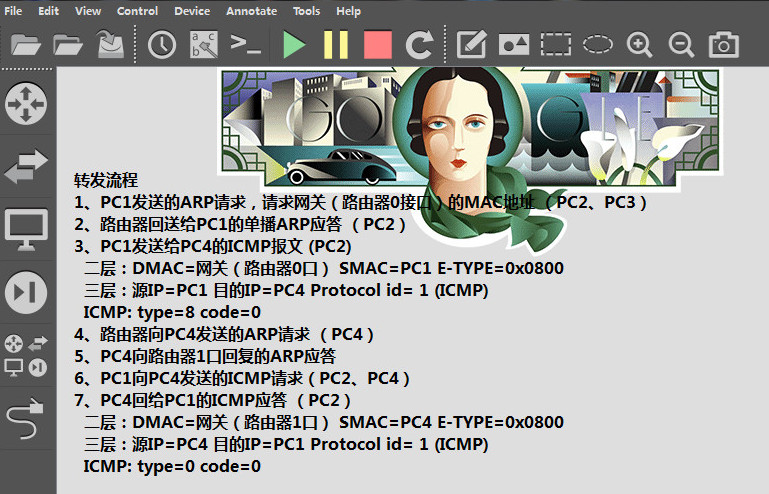
Task: Click the first open-folder new project icon
Action: (x=26, y=45)
